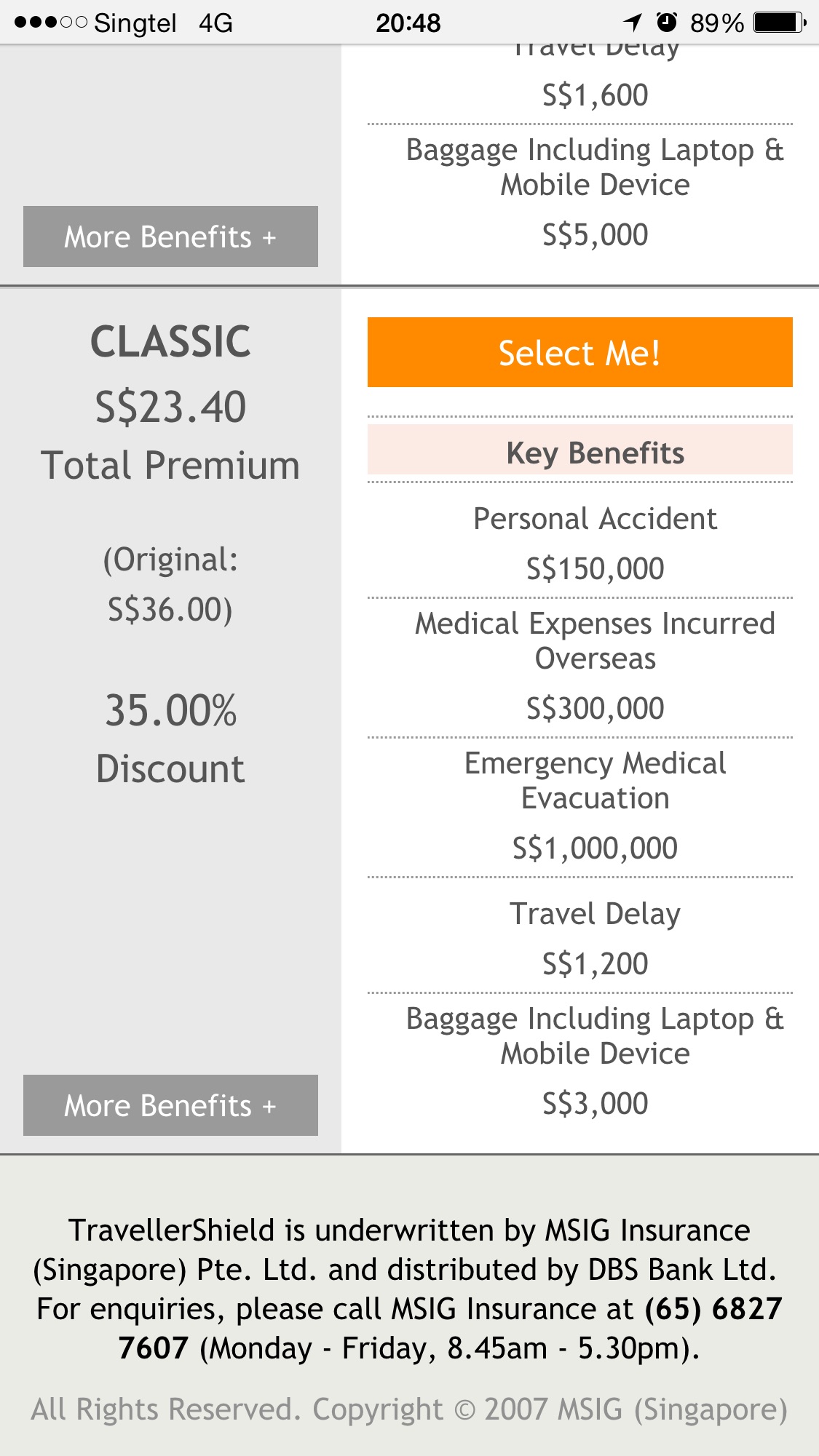This screenshot has height=1456, width=819.
Task: Tap the alarm clock status icon
Action: tap(667, 23)
